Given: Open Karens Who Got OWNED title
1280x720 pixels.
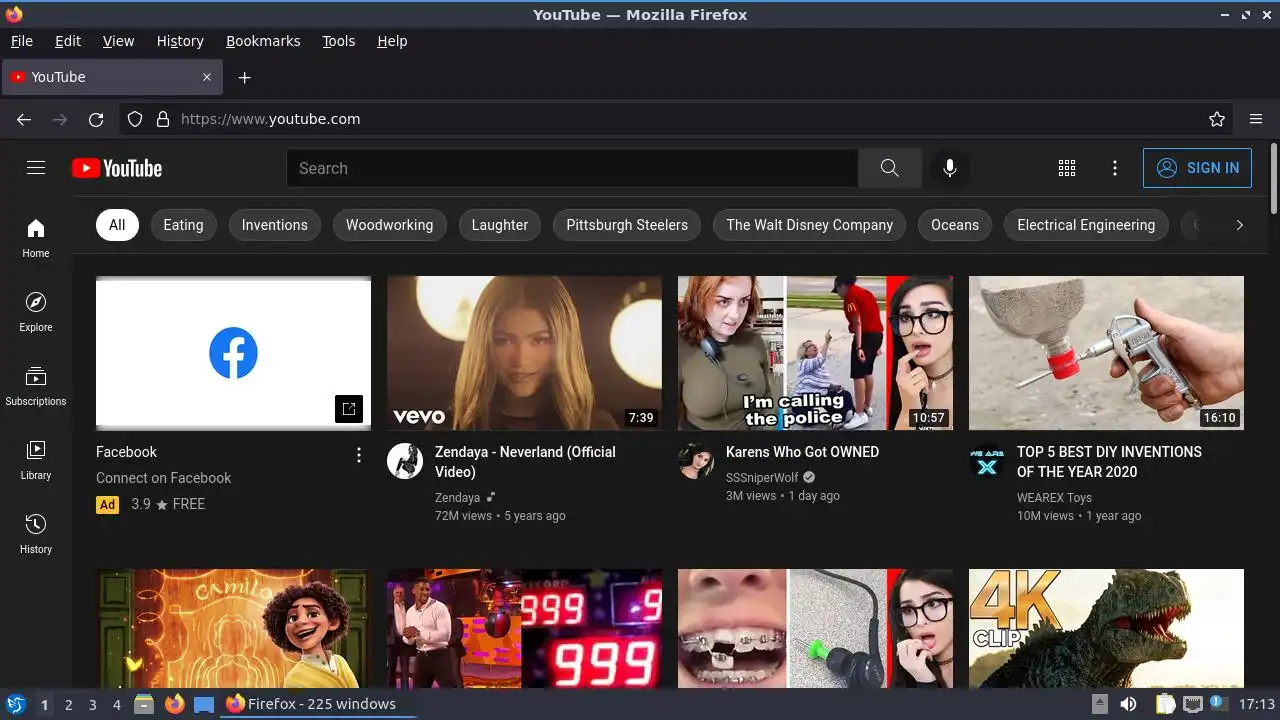Looking at the screenshot, I should point(802,452).
